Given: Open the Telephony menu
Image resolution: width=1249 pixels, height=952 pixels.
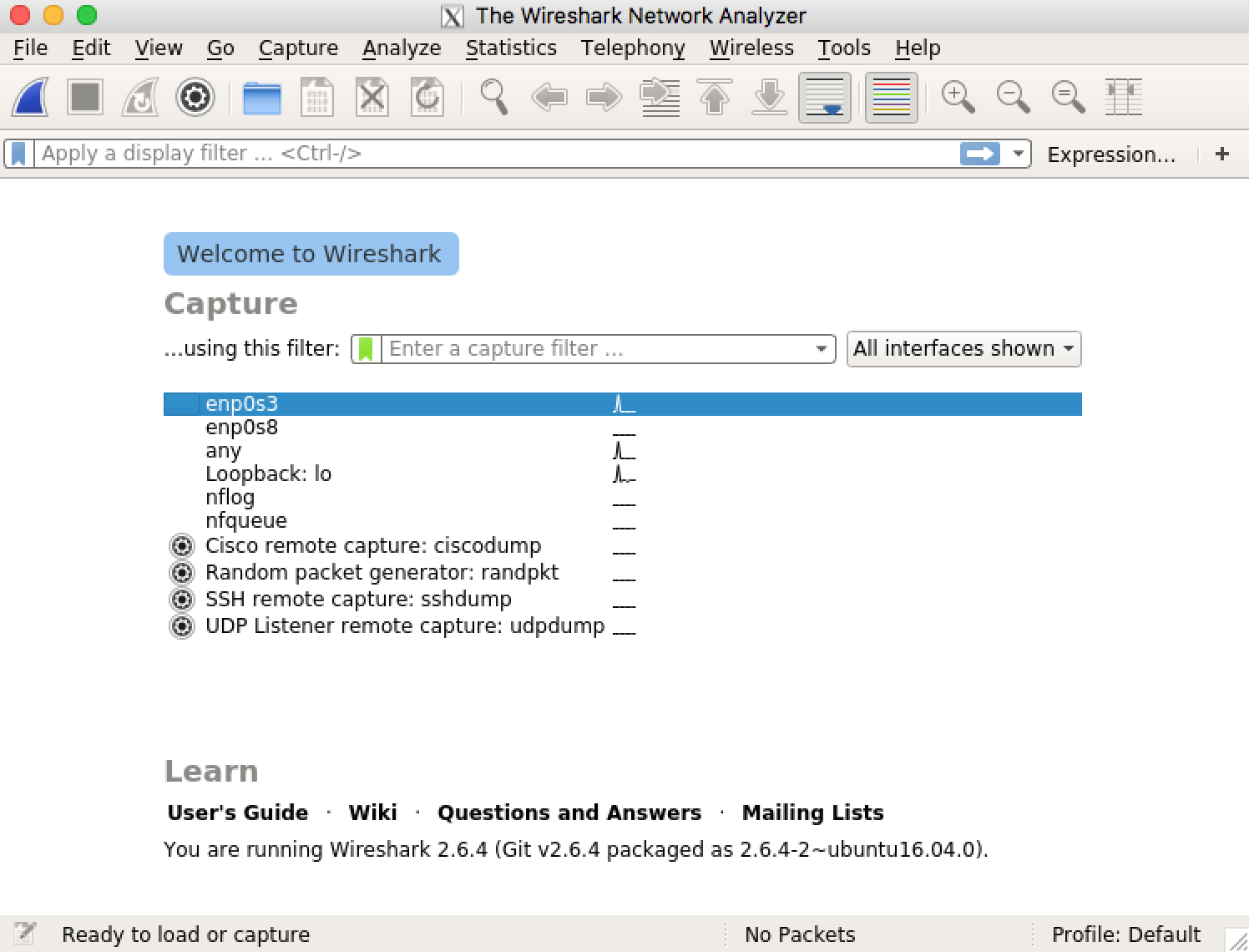Looking at the screenshot, I should [633, 48].
